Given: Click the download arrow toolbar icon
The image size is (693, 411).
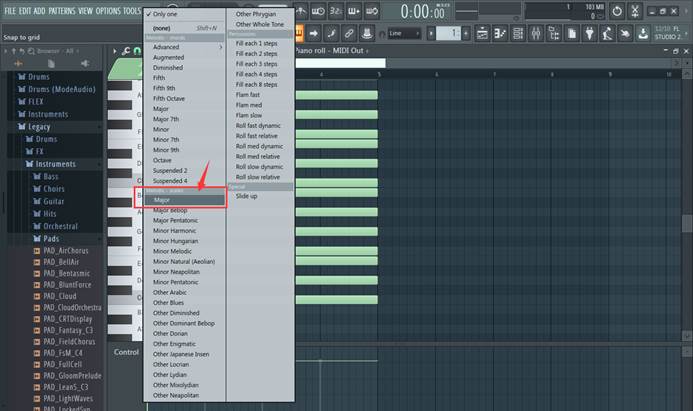Looking at the screenshot, I should pyautogui.click(x=643, y=33).
